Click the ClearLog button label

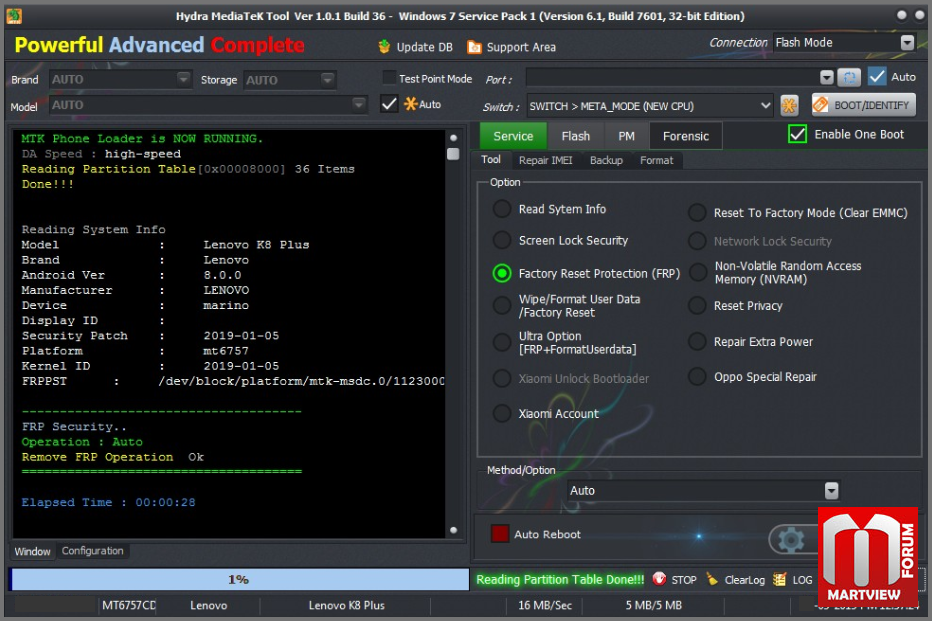pyautogui.click(x=744, y=579)
